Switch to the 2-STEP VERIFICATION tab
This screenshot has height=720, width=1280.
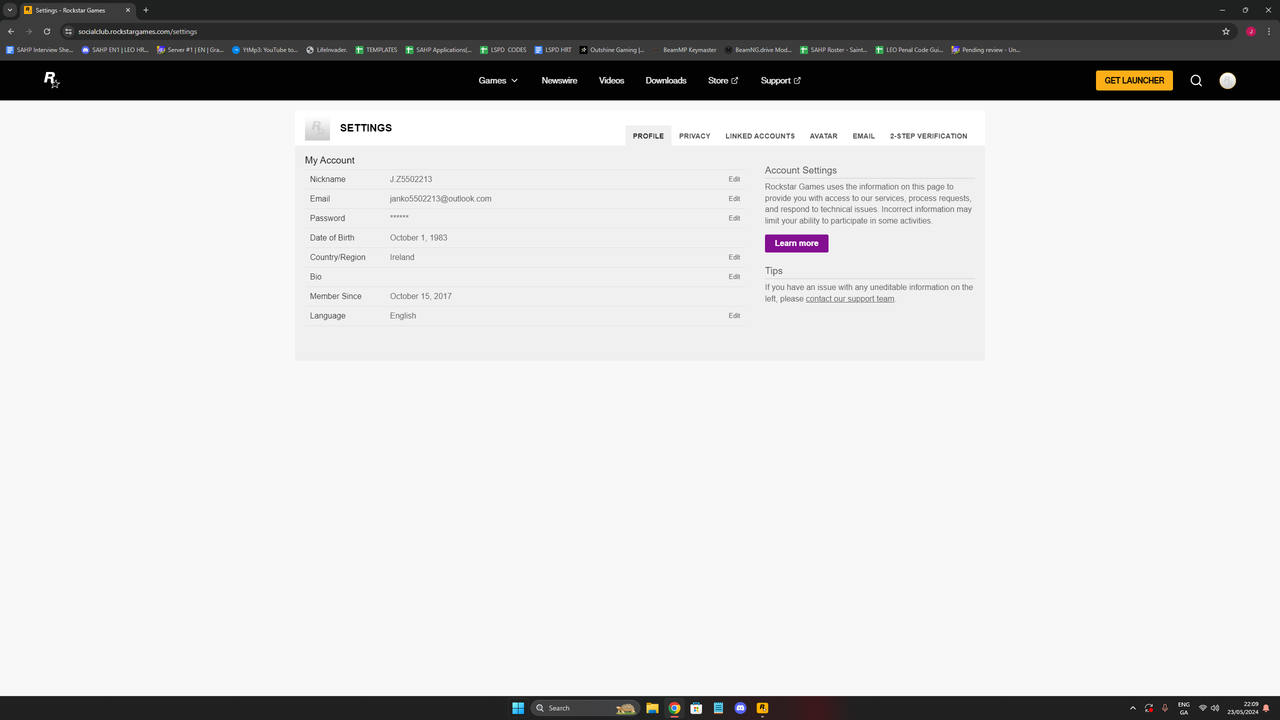point(929,136)
